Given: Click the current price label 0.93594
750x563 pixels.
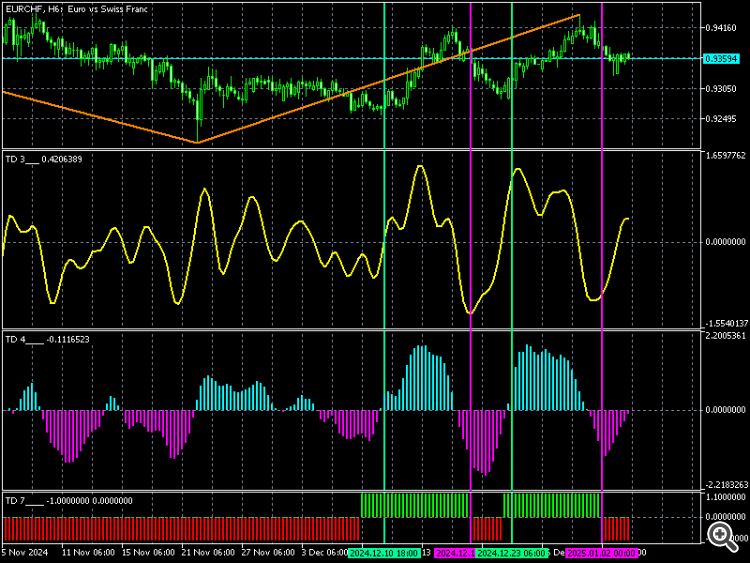Looking at the screenshot, I should pos(721,59).
